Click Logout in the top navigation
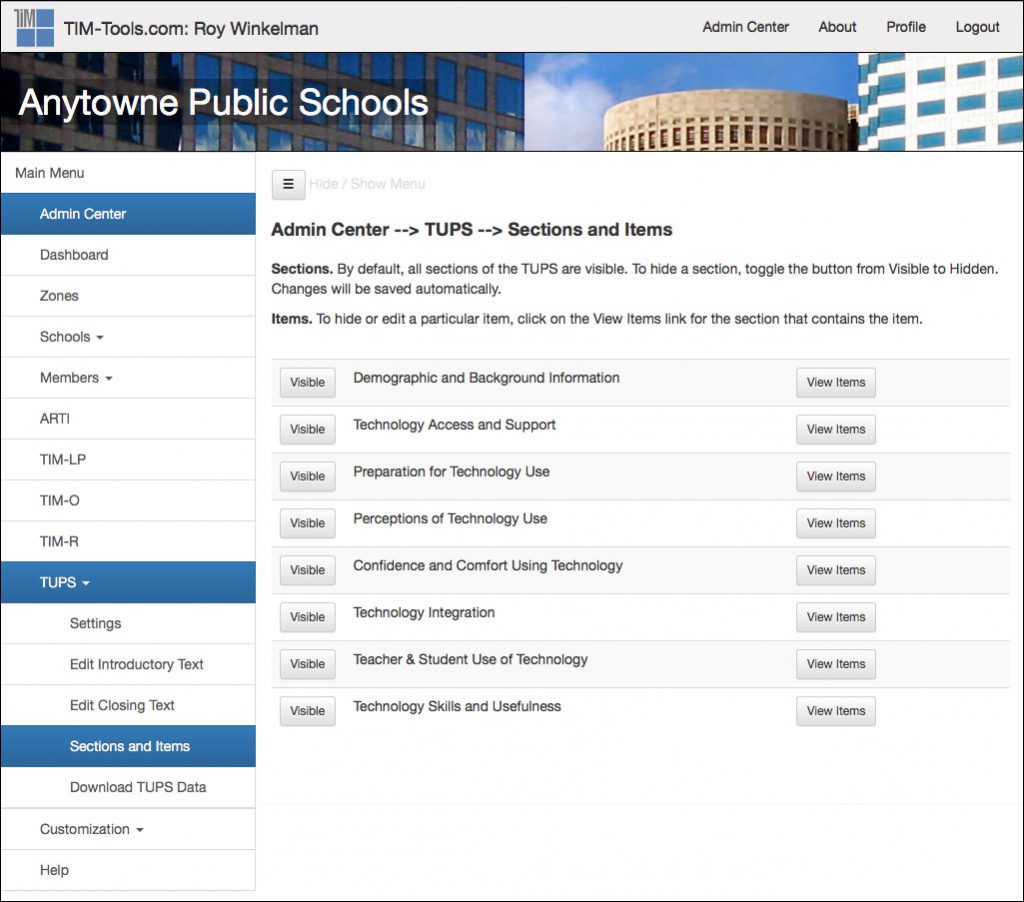The height and width of the screenshot is (902, 1024). pyautogui.click(x=978, y=27)
